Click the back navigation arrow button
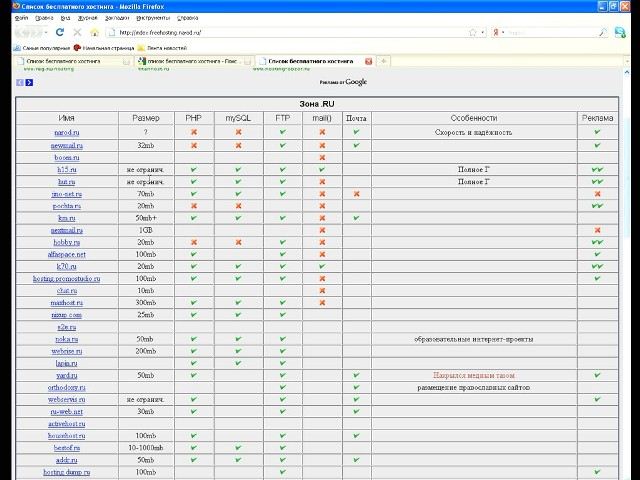This screenshot has width=640, height=480. (x=21, y=32)
